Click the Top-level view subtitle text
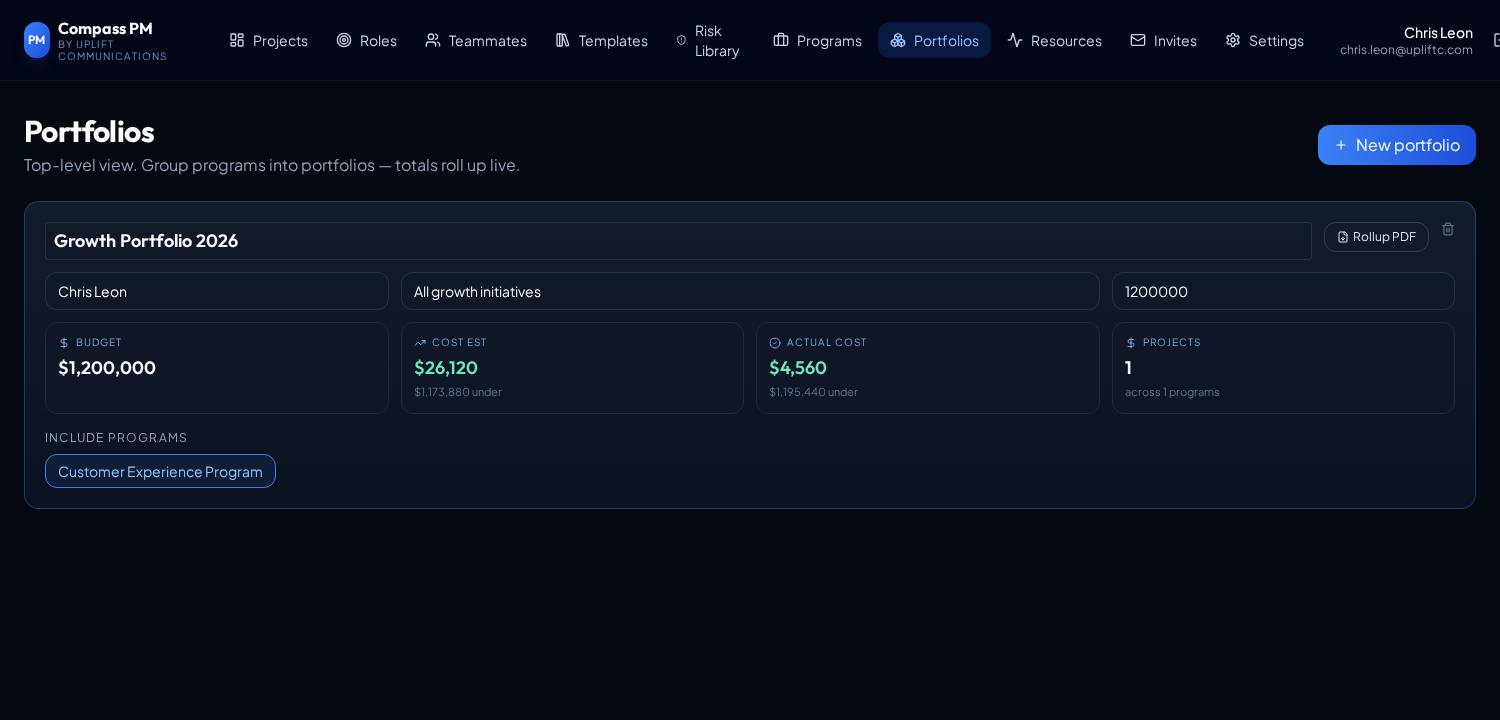This screenshot has height=720, width=1500. point(272,165)
